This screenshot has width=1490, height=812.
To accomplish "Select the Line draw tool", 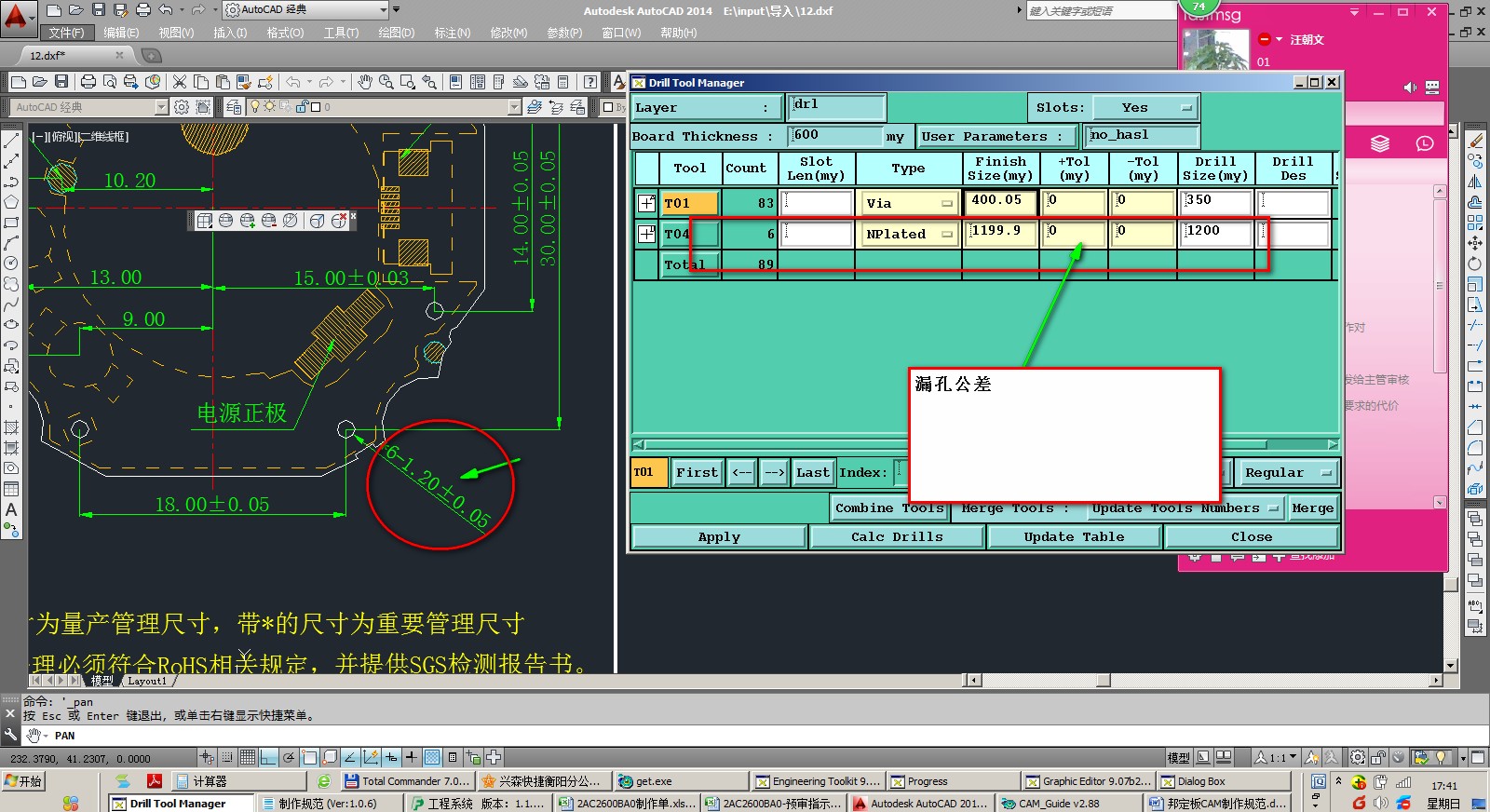I will pos(11,141).
